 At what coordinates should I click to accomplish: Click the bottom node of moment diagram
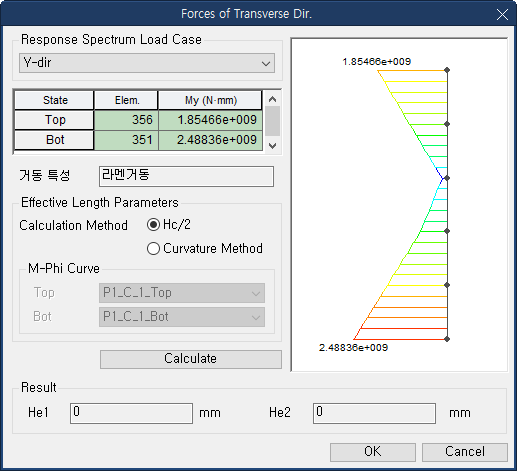[447, 339]
